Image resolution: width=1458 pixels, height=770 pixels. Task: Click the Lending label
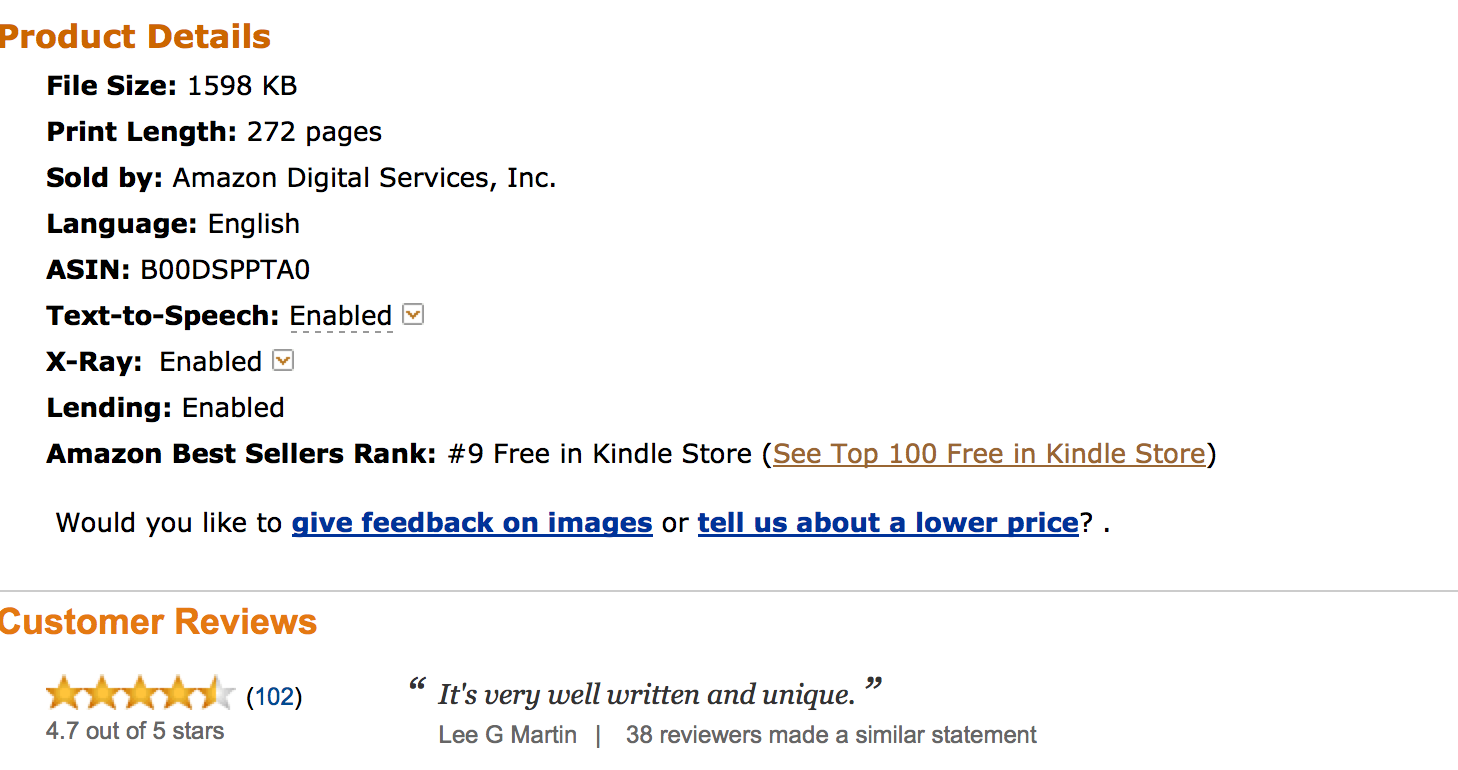point(109,408)
